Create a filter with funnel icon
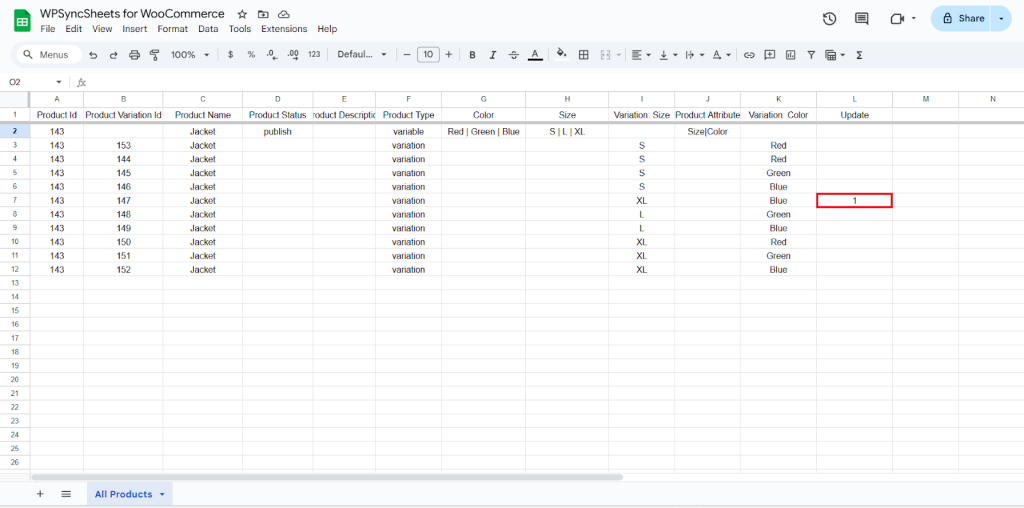The height and width of the screenshot is (508, 1024). [811, 55]
